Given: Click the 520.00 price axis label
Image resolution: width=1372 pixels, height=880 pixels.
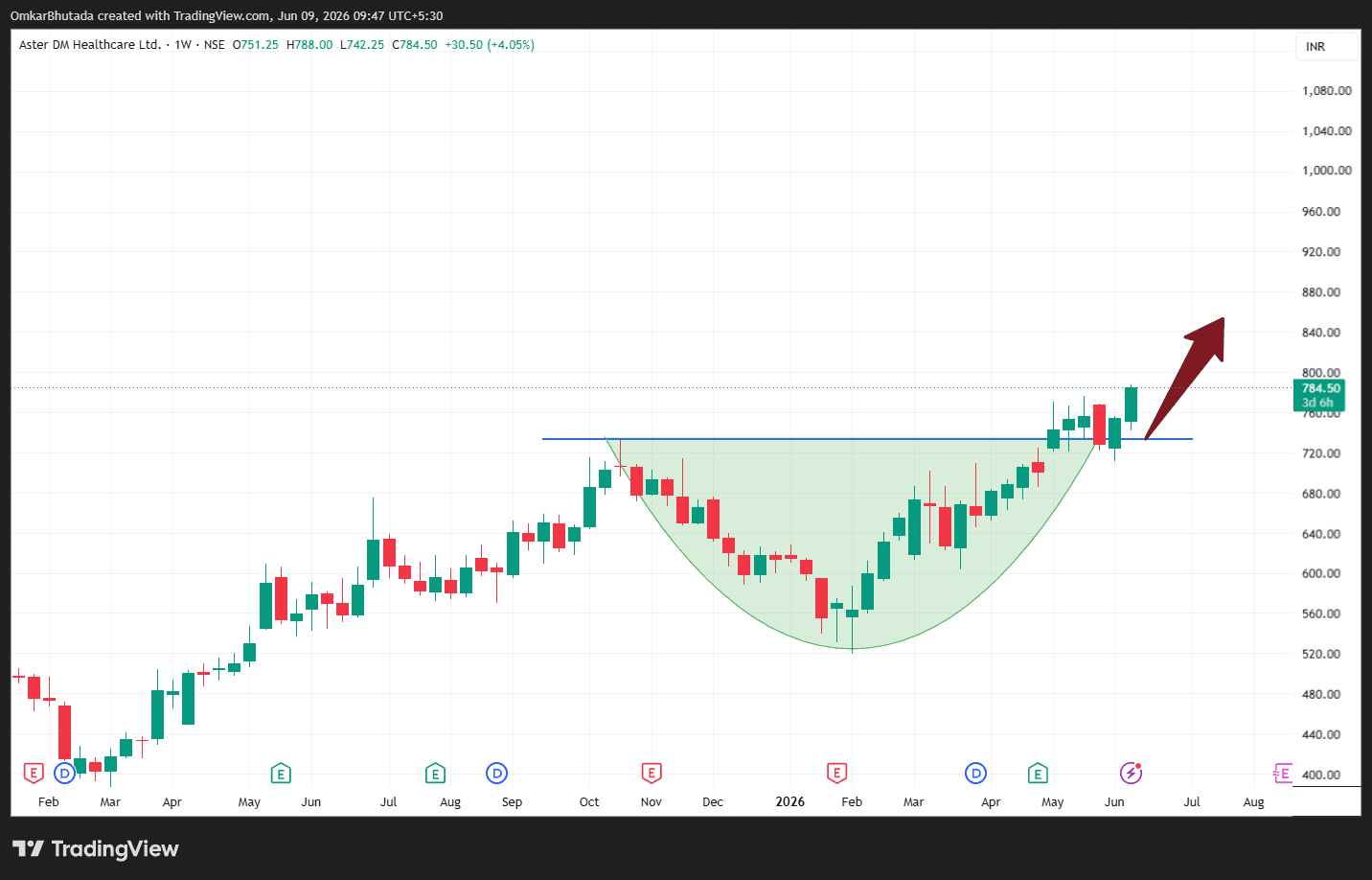Looking at the screenshot, I should [1321, 654].
